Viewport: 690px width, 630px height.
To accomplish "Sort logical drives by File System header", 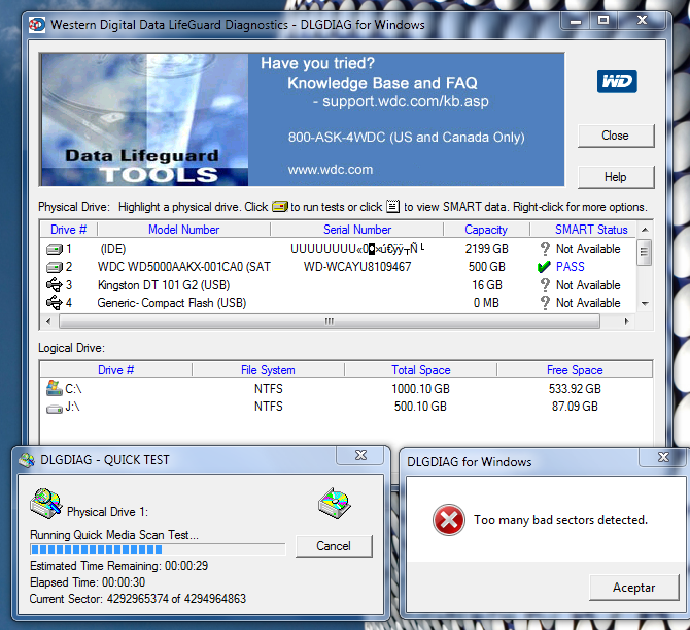I will coord(268,370).
